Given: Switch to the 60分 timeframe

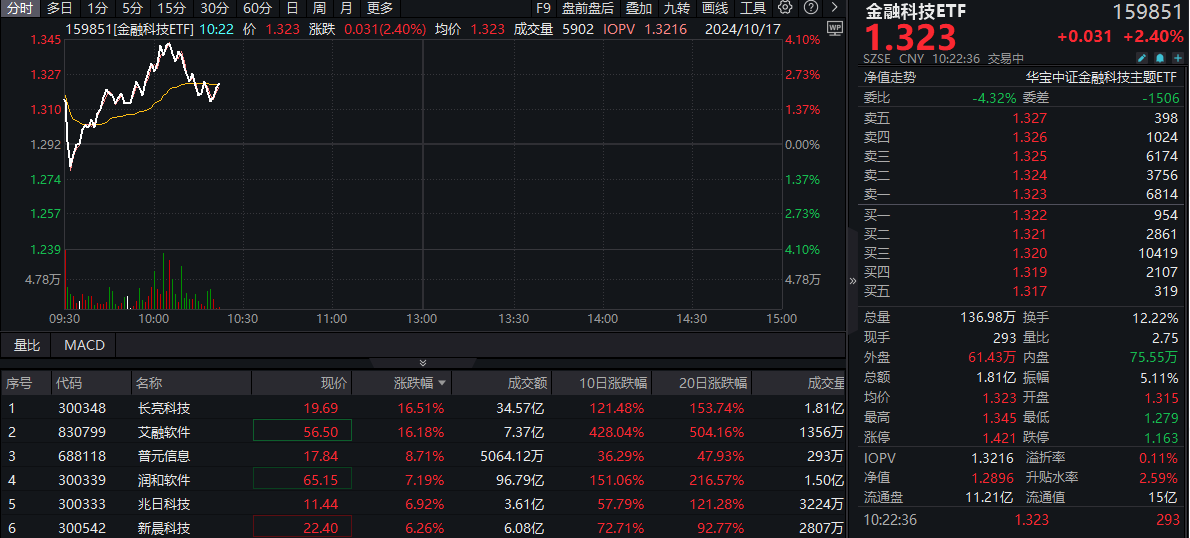Looking at the screenshot, I should (257, 8).
